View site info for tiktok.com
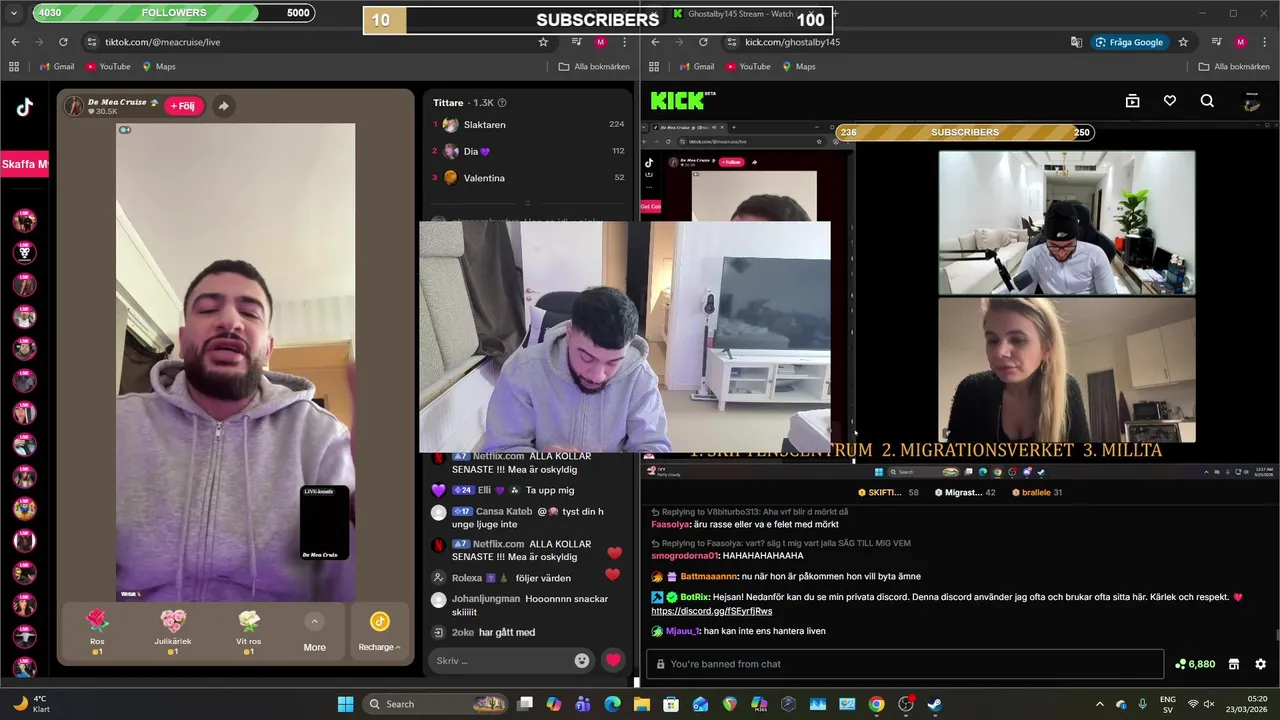 [92, 42]
